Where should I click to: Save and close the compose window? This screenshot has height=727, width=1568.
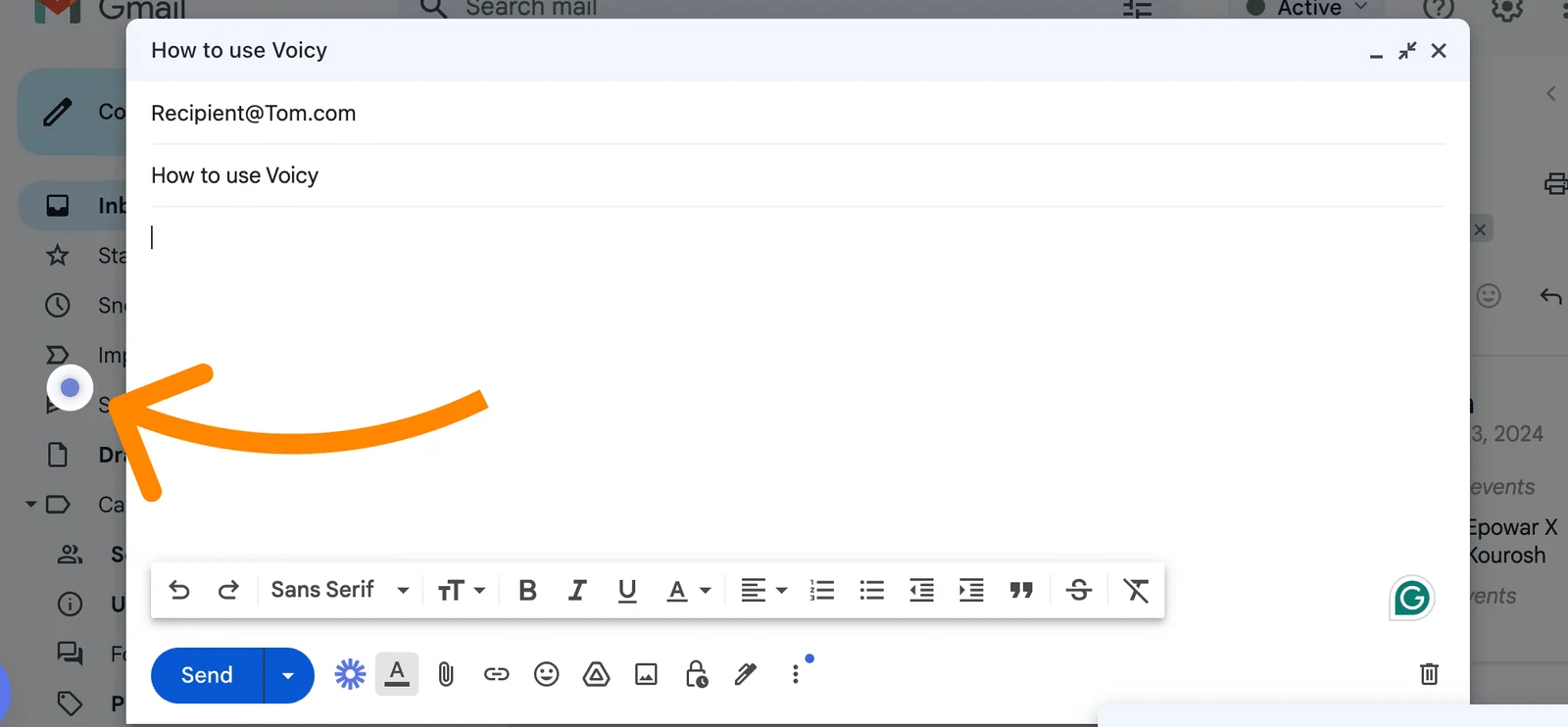pyautogui.click(x=1439, y=51)
